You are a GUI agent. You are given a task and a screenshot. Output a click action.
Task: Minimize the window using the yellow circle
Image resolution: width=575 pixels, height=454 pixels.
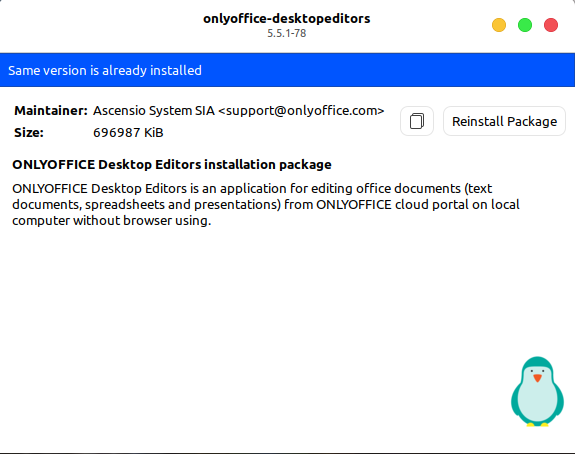tap(499, 25)
